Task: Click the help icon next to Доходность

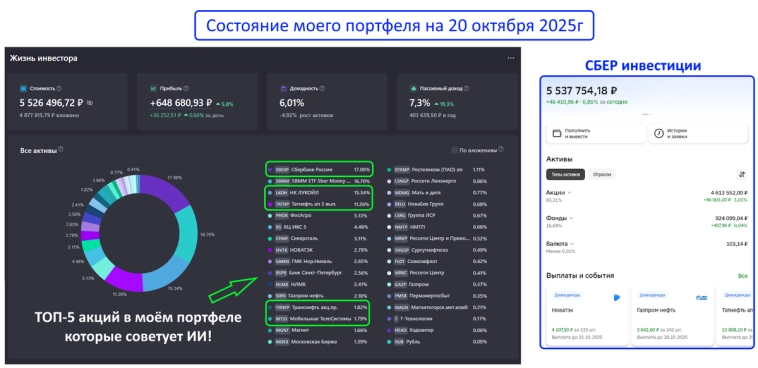Action: pyautogui.click(x=322, y=88)
